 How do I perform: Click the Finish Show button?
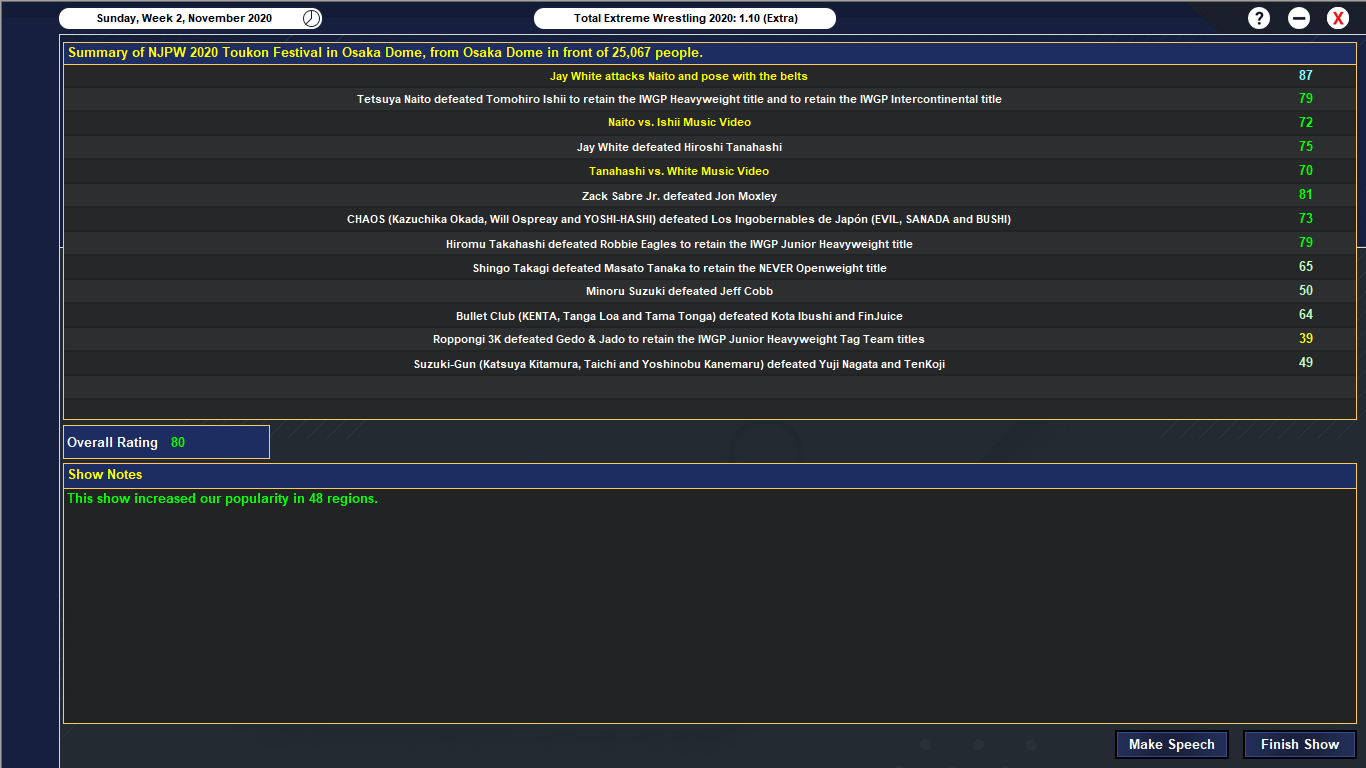coord(1300,744)
